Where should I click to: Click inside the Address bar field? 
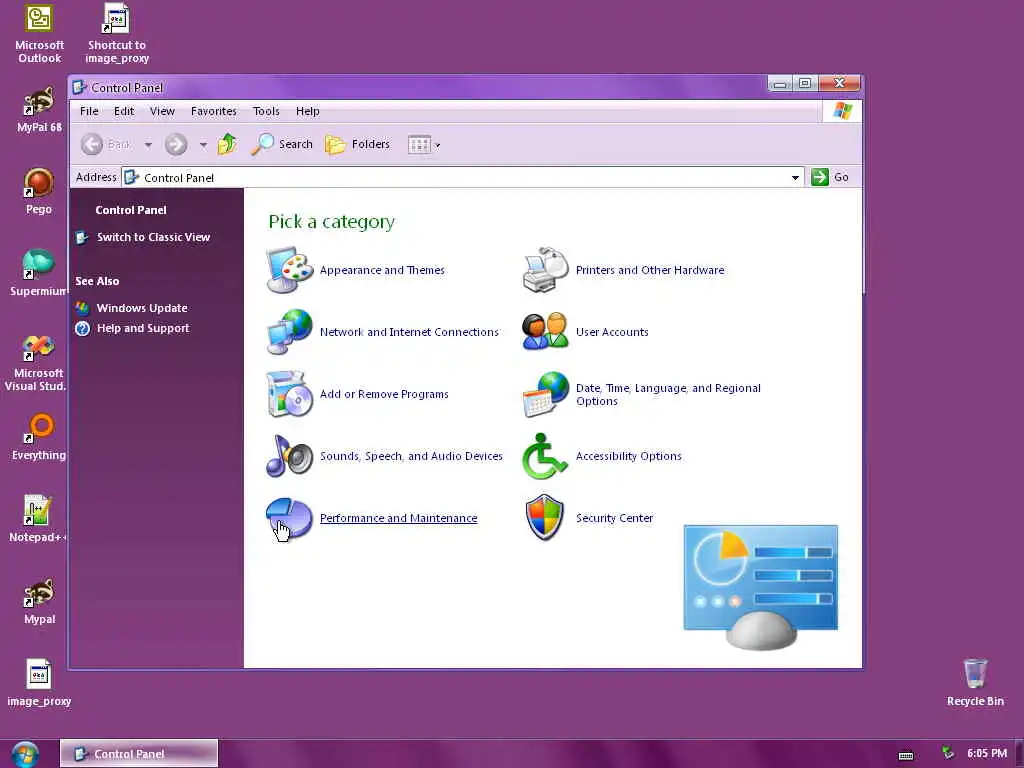(462, 177)
